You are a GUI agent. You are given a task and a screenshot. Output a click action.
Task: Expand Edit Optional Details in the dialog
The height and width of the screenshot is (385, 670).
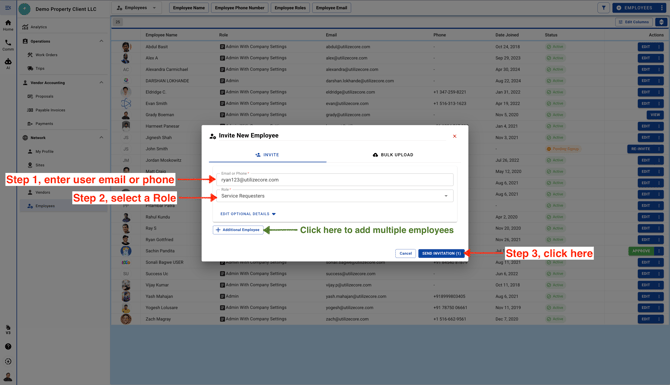point(248,214)
